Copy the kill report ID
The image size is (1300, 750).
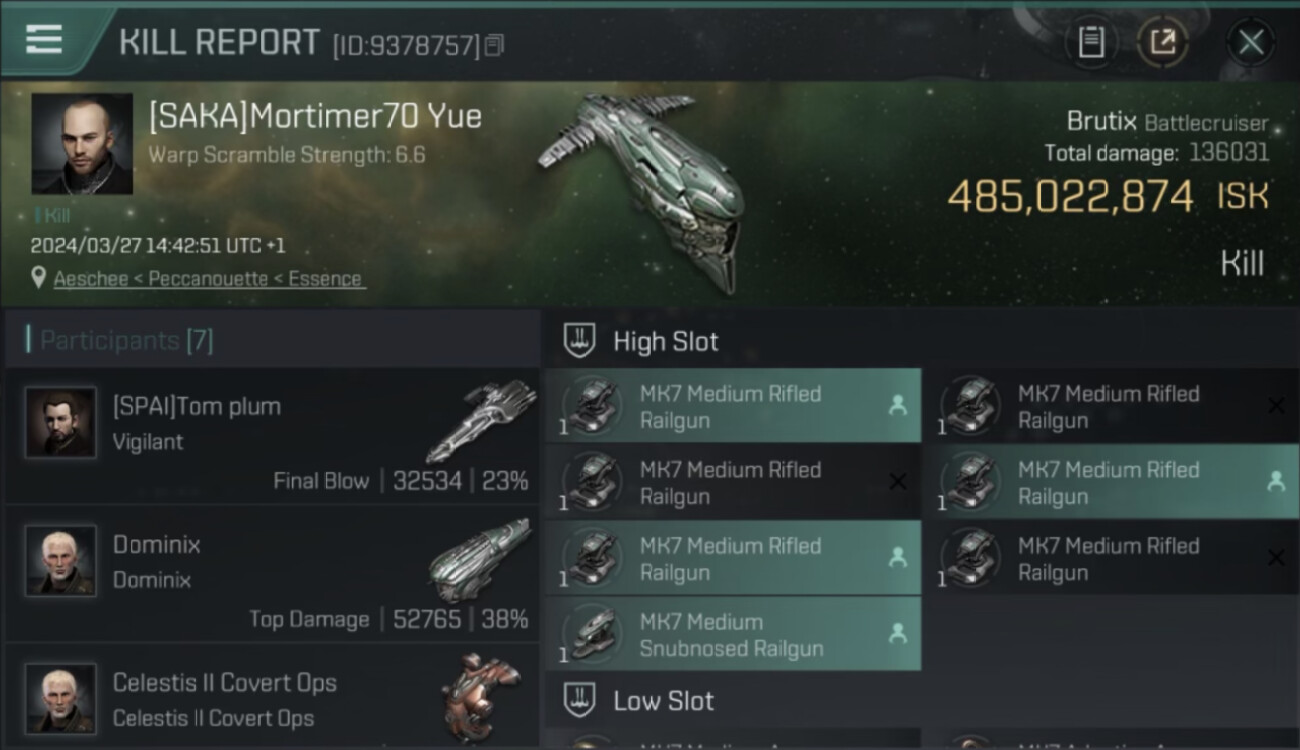pos(494,45)
